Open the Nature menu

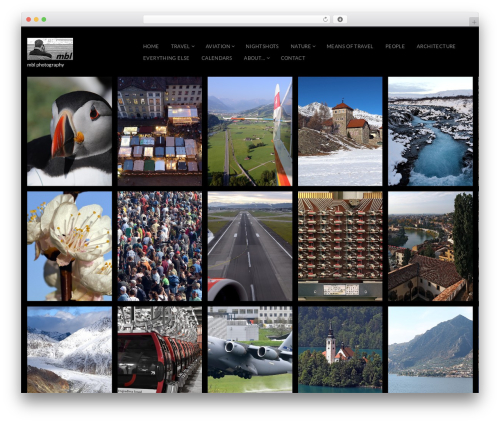pos(301,46)
